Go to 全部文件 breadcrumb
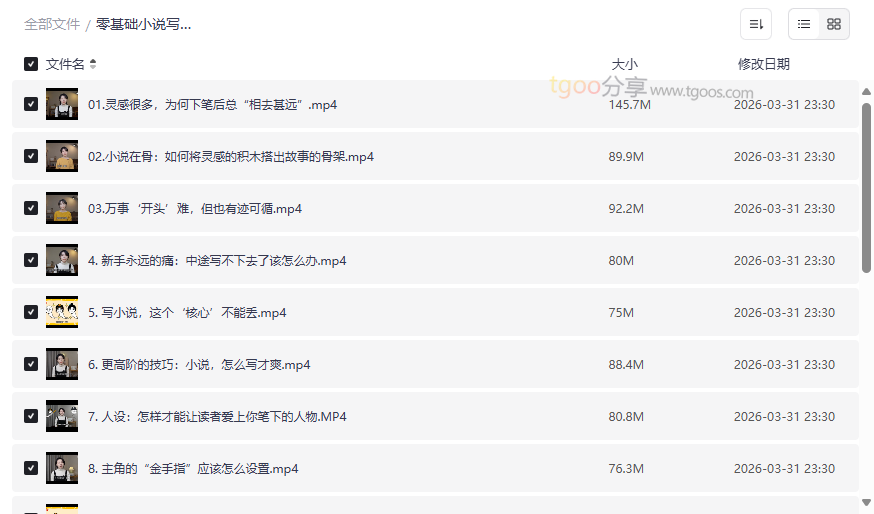This screenshot has height=514, width=874. click(52, 24)
